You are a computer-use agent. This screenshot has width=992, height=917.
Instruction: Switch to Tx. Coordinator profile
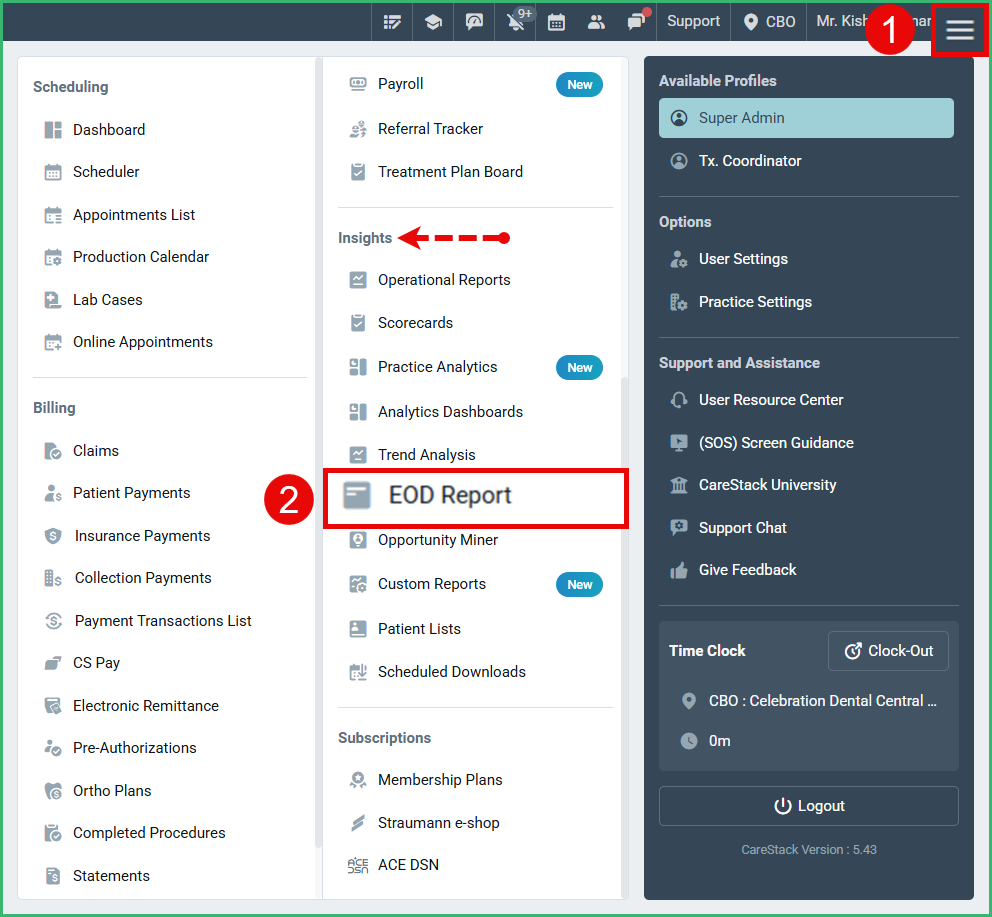pyautogui.click(x=750, y=161)
